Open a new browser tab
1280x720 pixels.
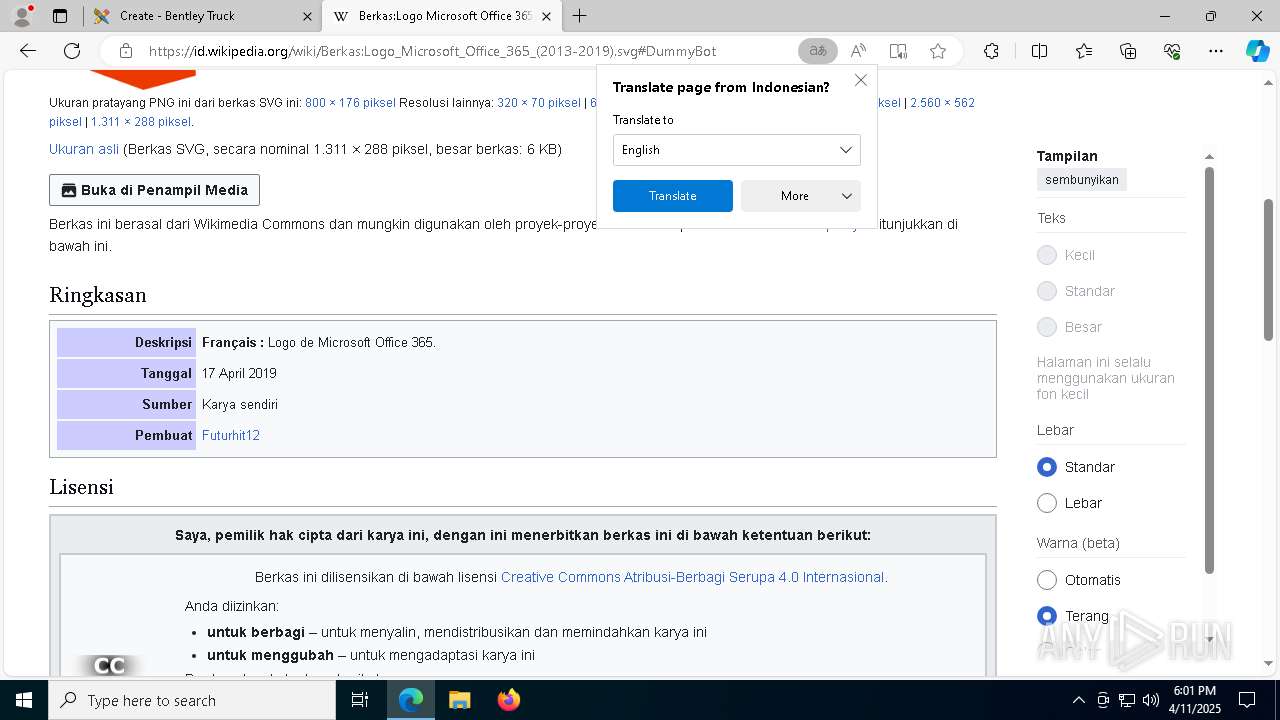[x=579, y=16]
